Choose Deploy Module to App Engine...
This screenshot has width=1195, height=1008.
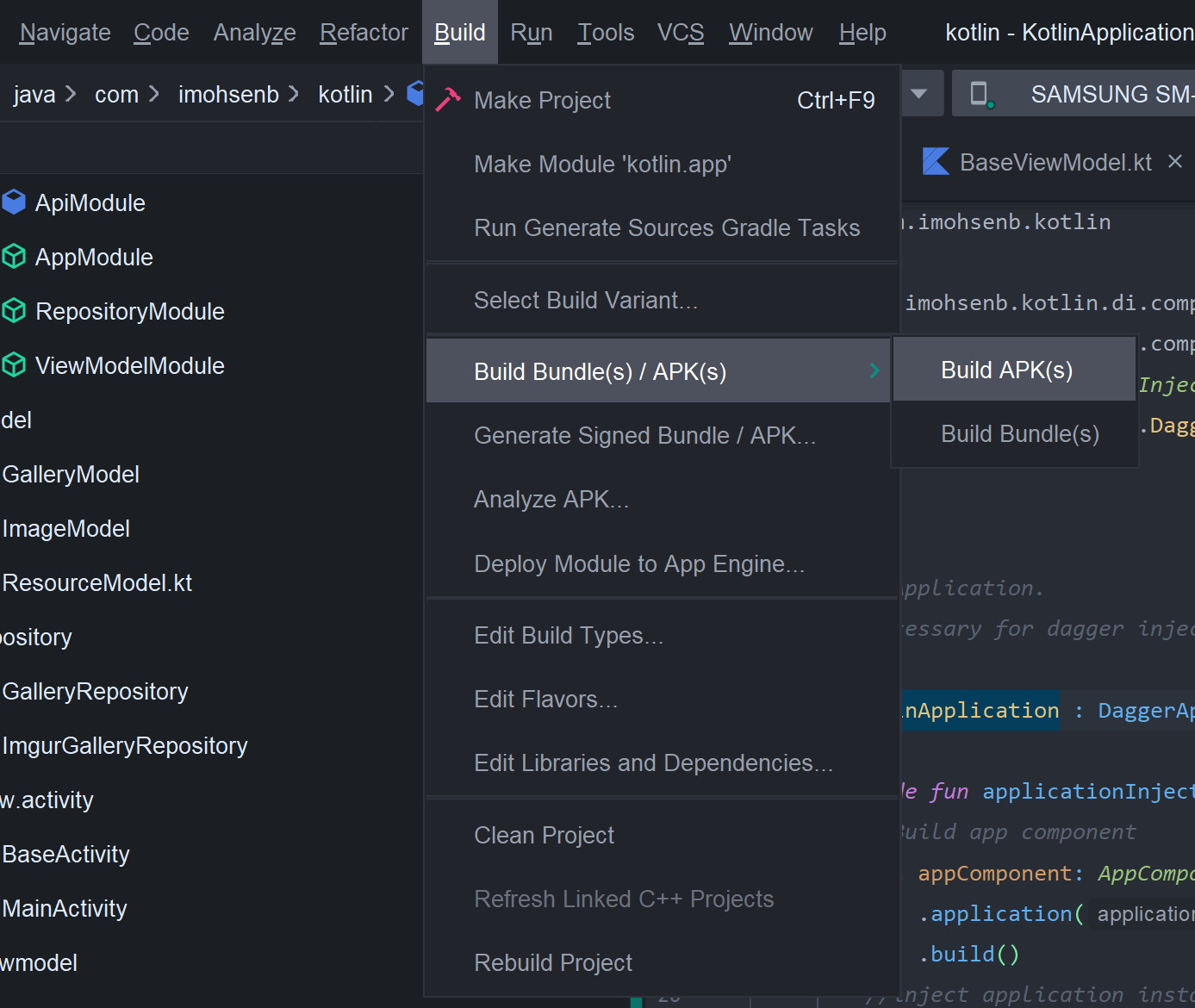(662, 563)
